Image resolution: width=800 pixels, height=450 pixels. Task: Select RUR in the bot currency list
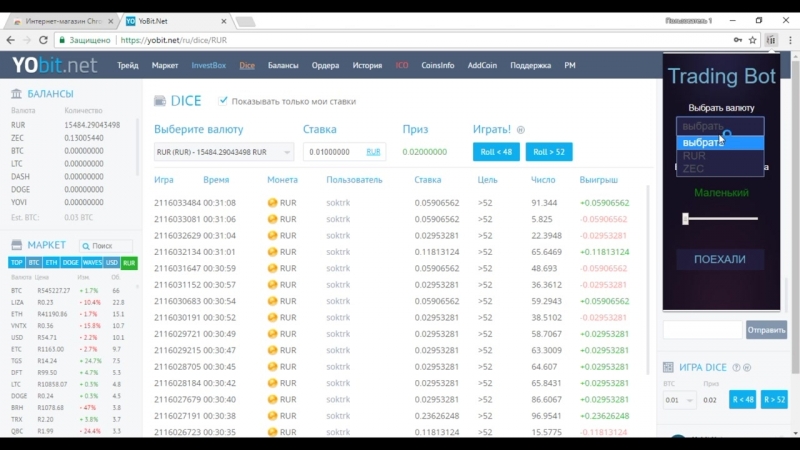(720, 156)
